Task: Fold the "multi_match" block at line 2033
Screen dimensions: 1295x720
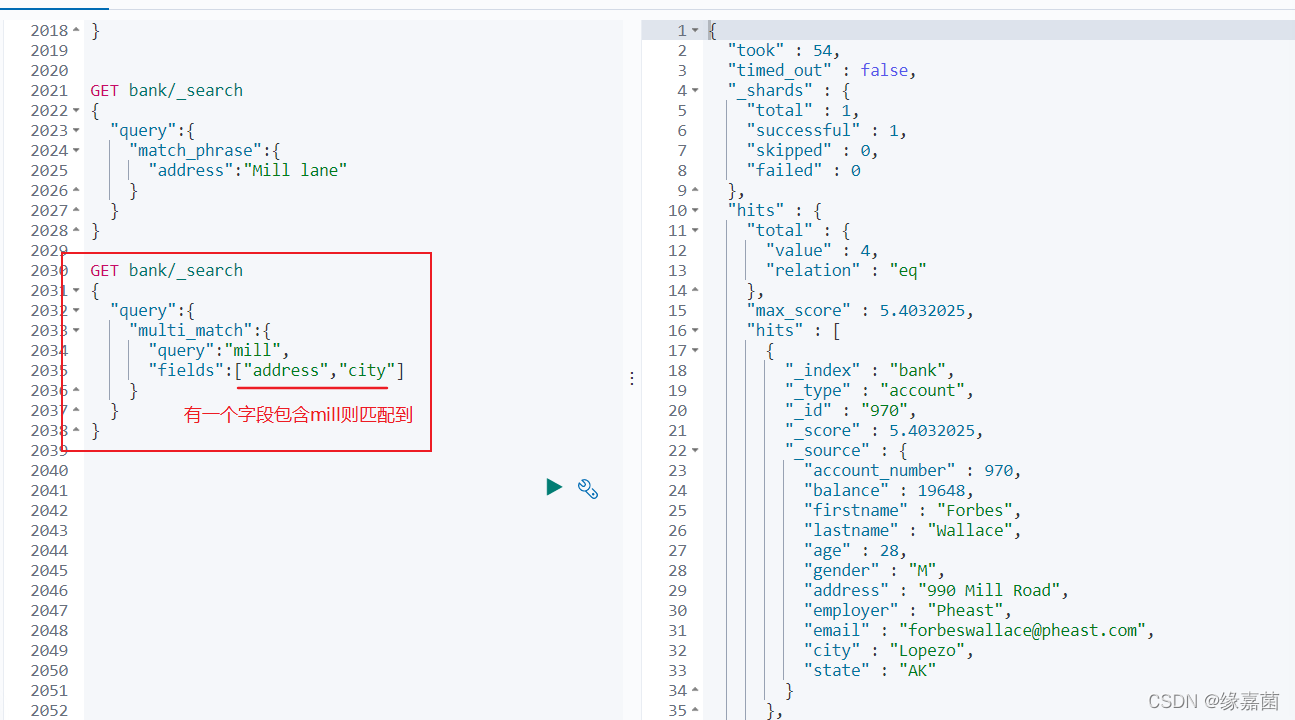Action: coord(77,330)
